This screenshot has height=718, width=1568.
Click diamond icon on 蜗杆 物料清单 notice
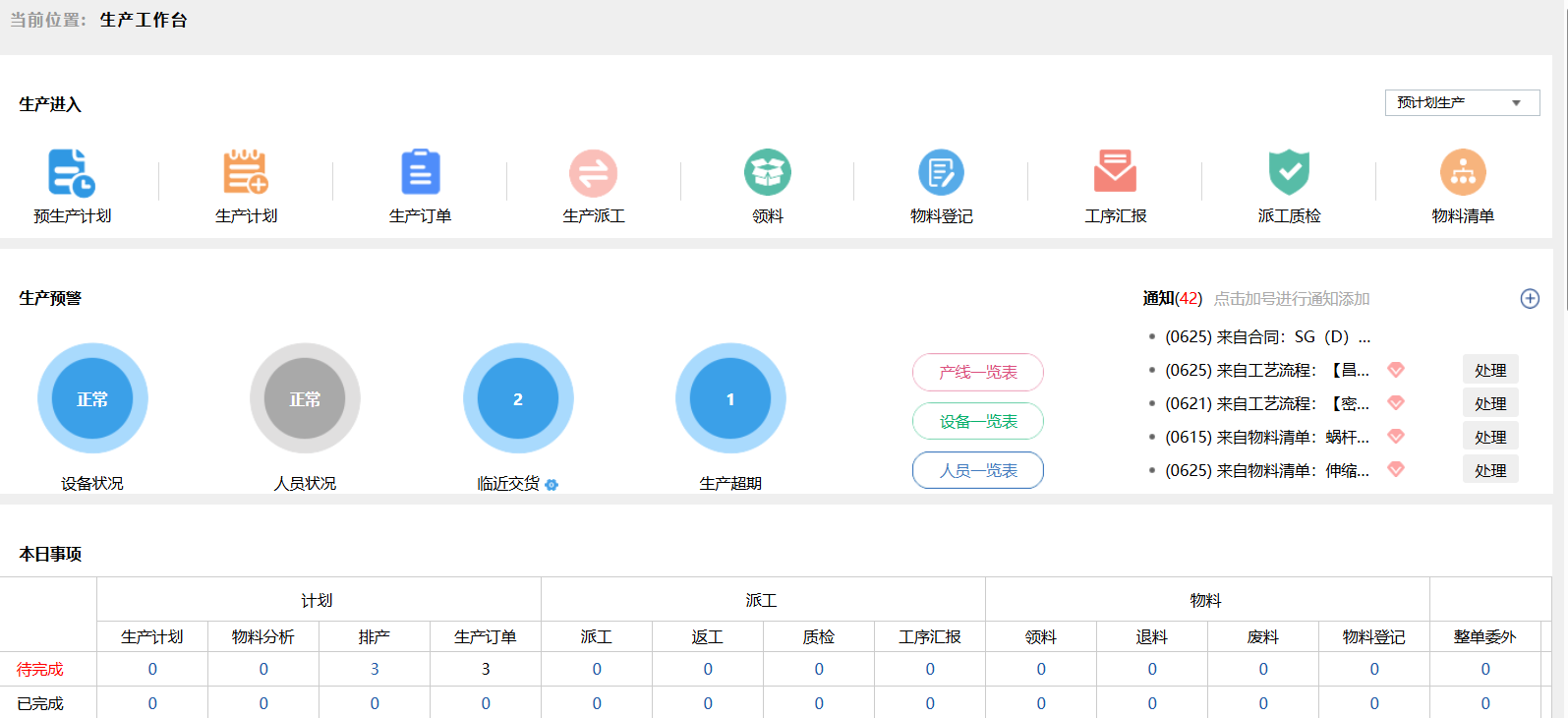click(1396, 437)
